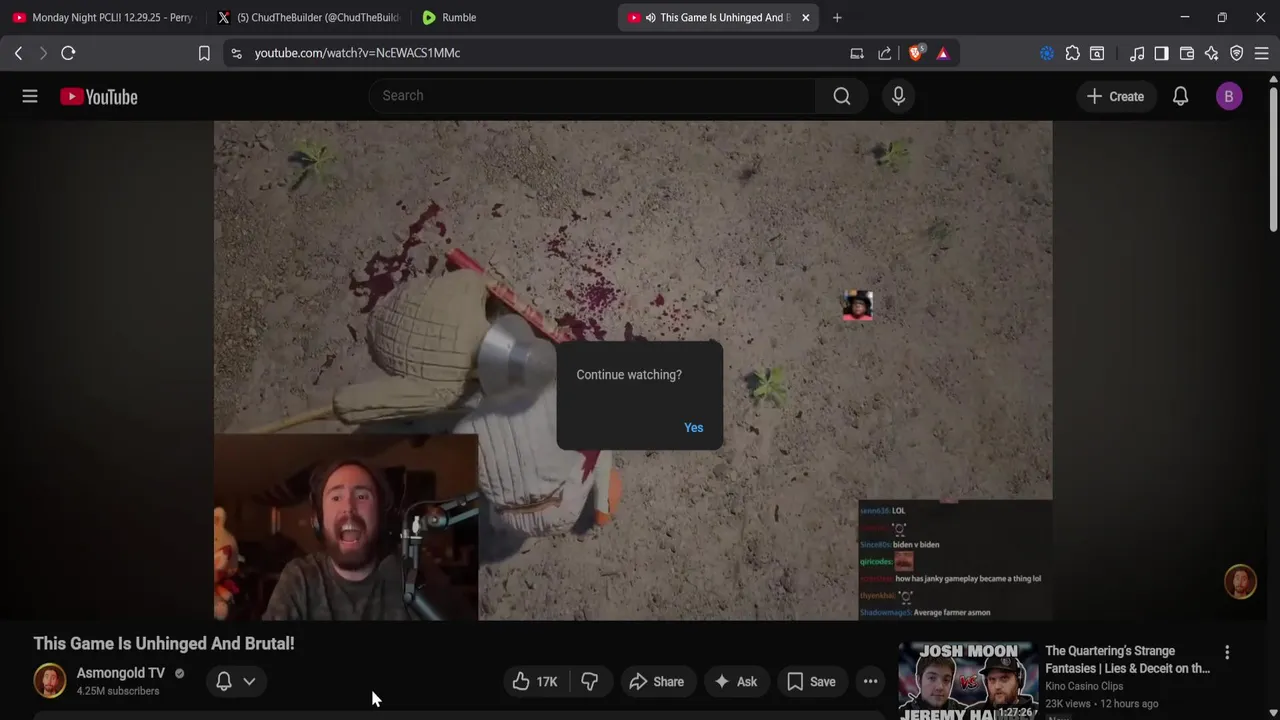
Task: Click the floating avatar bubble at right edge
Action: [x=1240, y=582]
